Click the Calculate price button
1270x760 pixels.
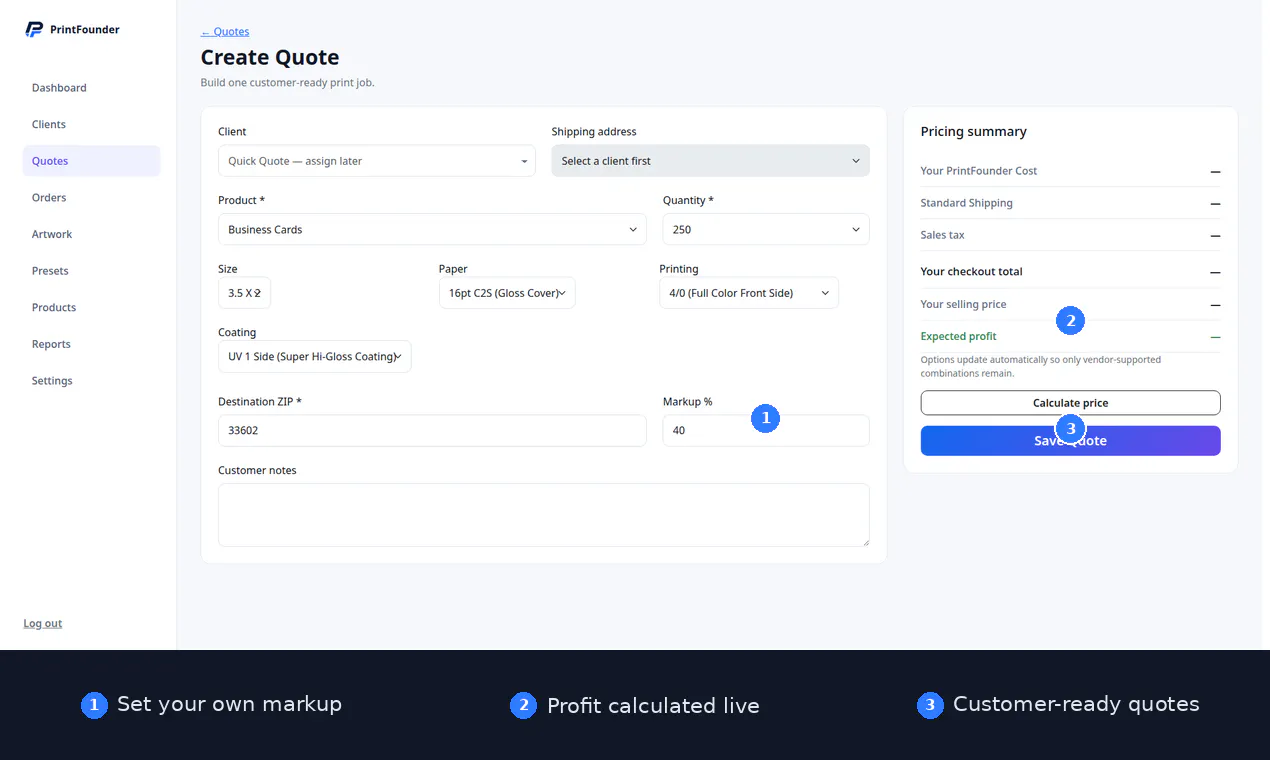(x=1070, y=403)
